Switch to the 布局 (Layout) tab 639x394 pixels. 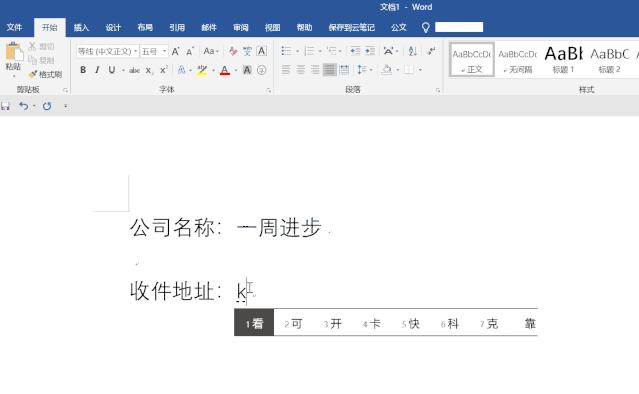pos(145,27)
